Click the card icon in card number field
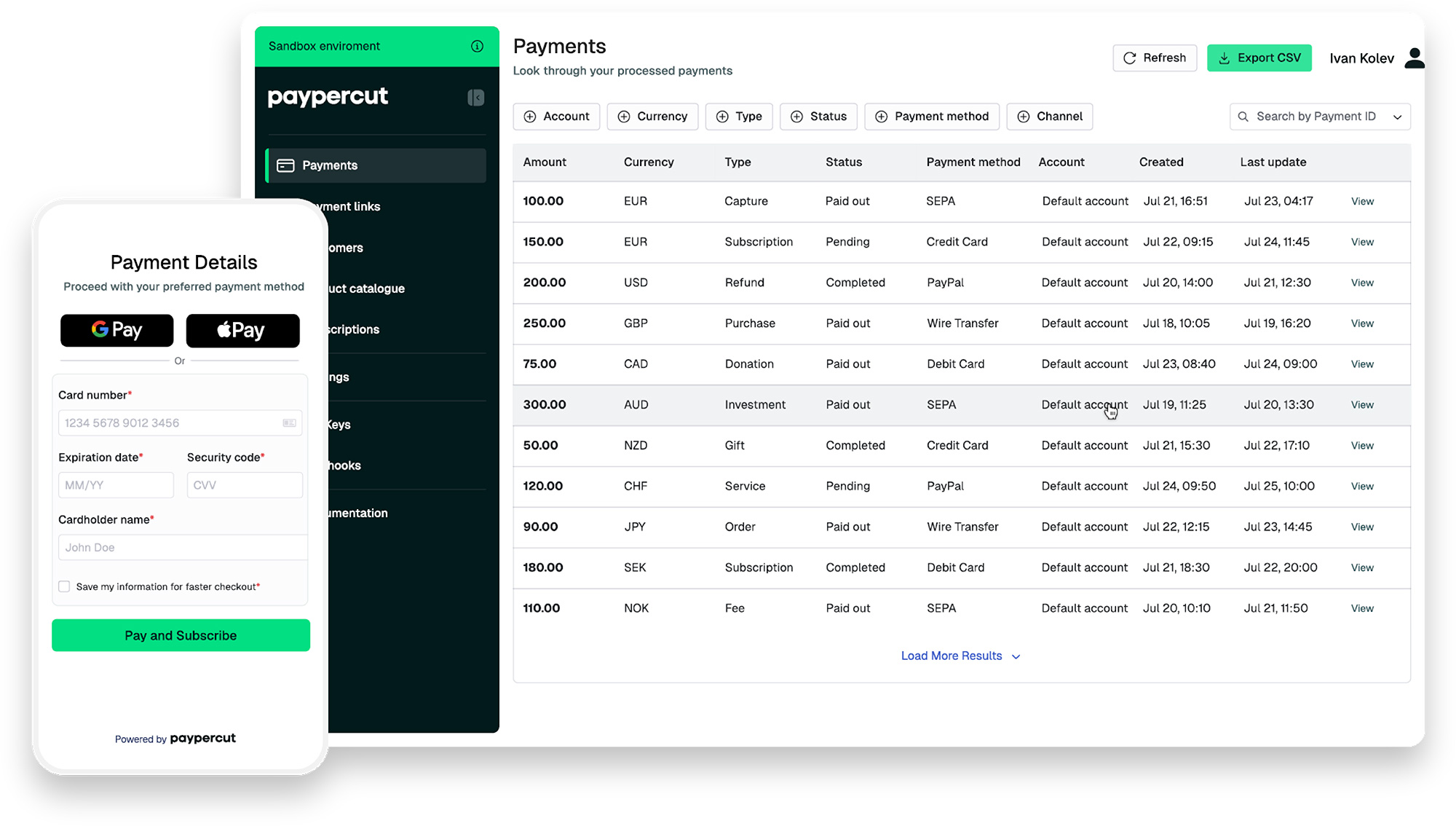The image size is (1456, 826). point(289,423)
